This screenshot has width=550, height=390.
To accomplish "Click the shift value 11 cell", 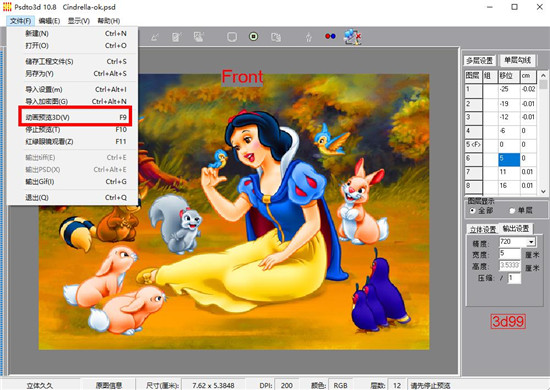I will 509,173.
